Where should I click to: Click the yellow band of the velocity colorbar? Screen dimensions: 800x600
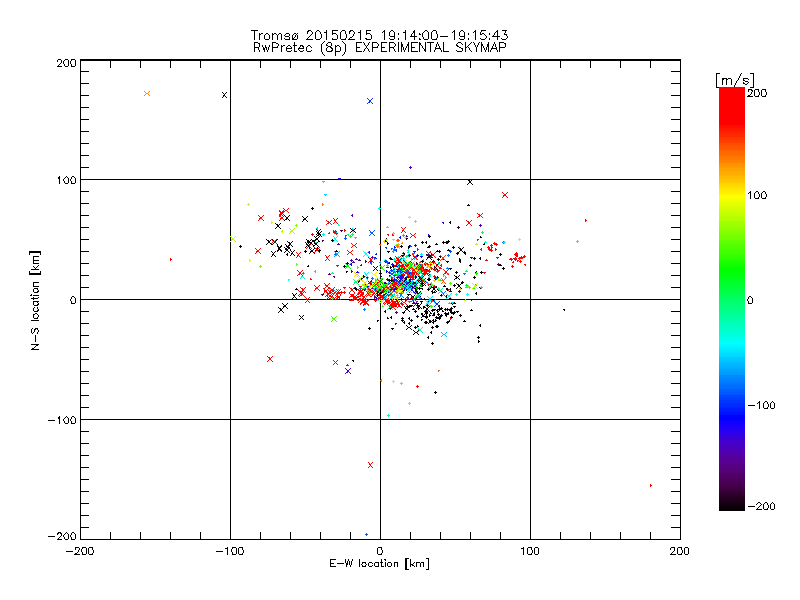pyautogui.click(x=732, y=195)
